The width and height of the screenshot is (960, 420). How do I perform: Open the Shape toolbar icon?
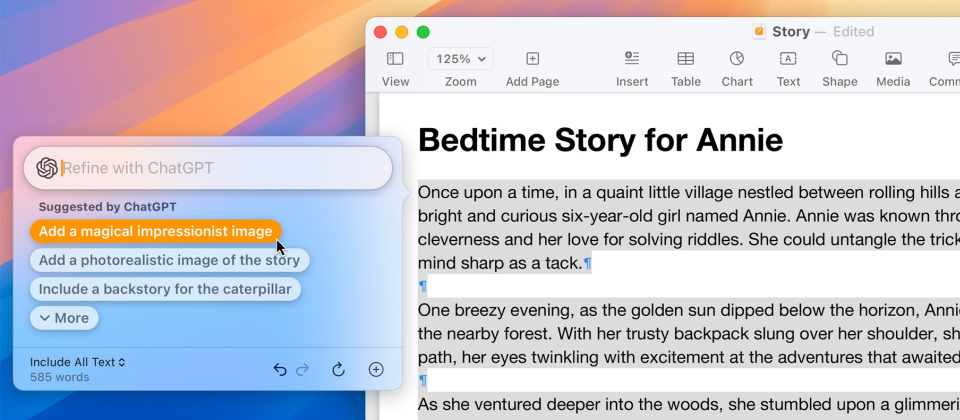pyautogui.click(x=840, y=59)
